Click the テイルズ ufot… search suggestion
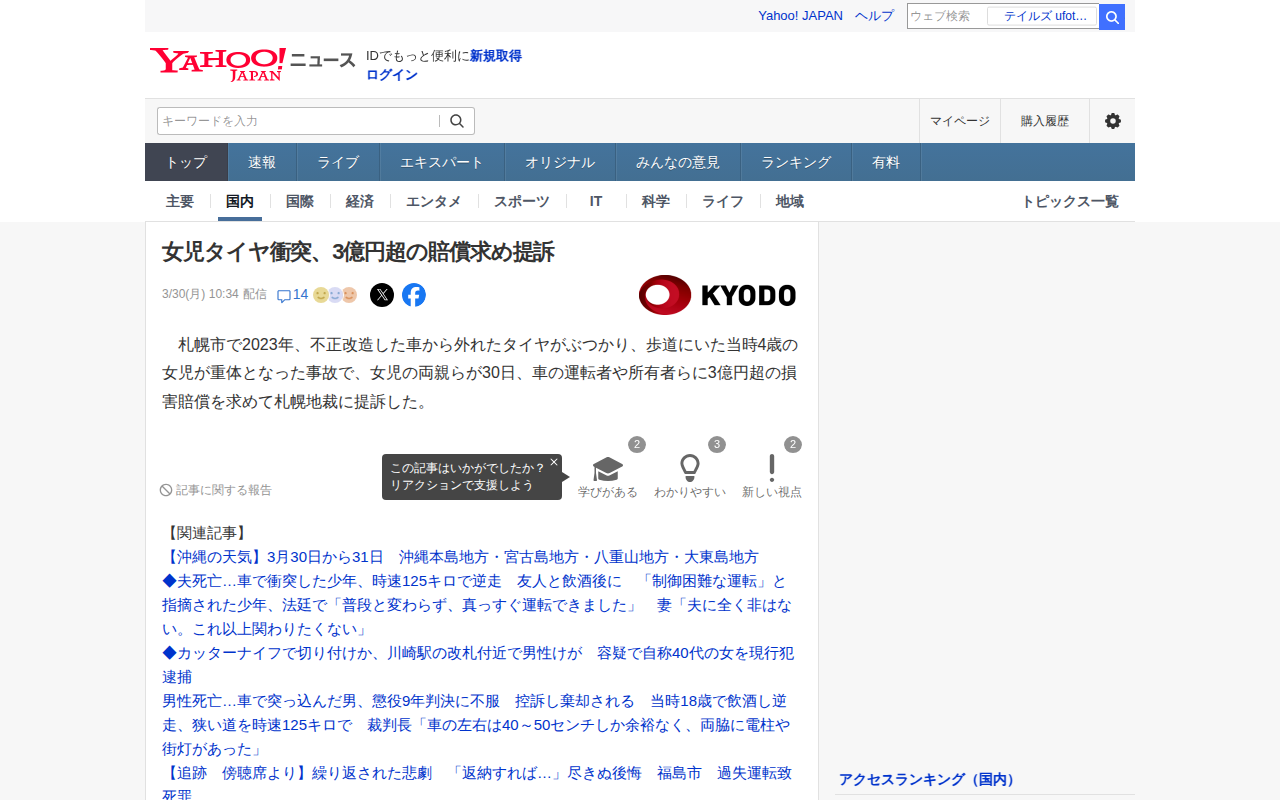The image size is (1280, 800). coord(1044,16)
